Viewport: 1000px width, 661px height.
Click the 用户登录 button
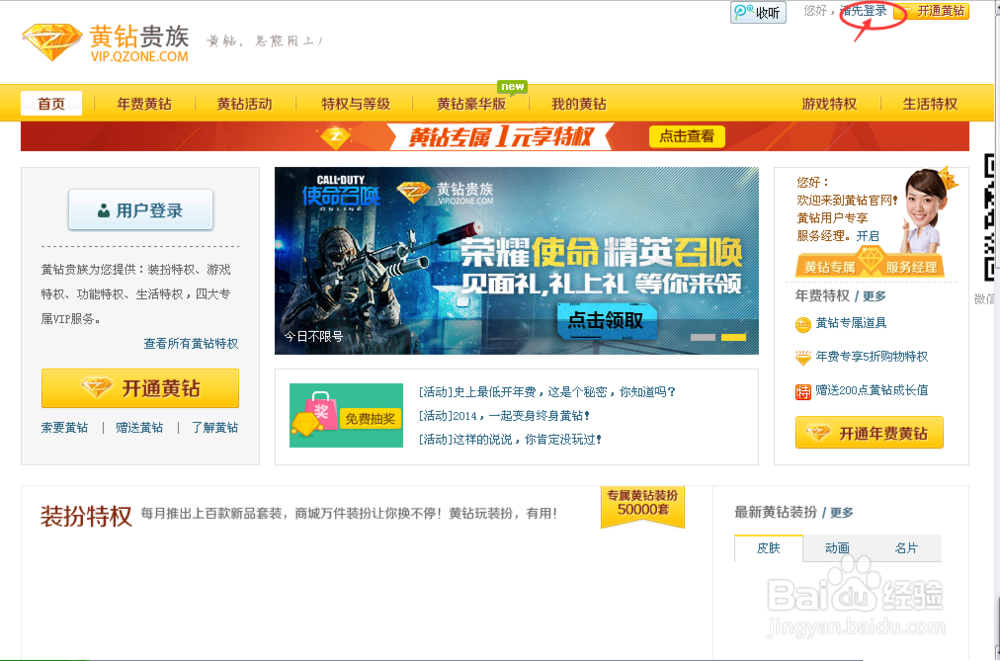(141, 210)
